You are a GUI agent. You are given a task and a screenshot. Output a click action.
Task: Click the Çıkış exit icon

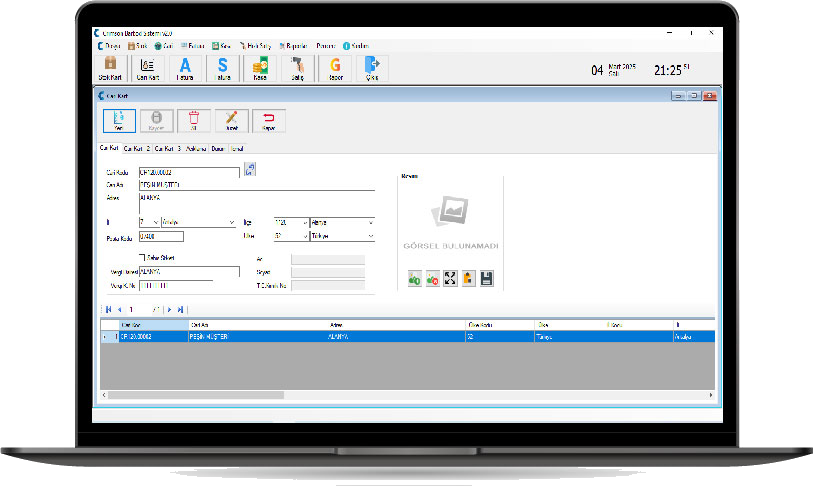(372, 67)
